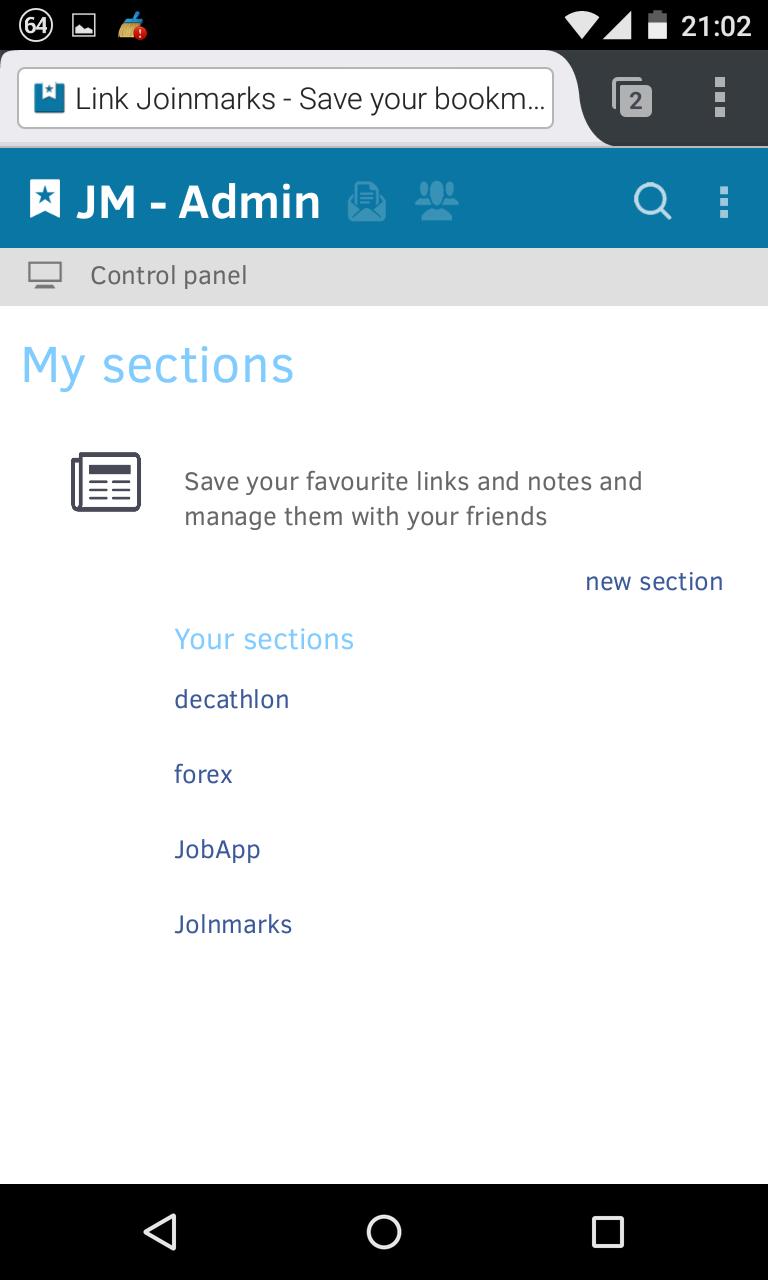The image size is (768, 1280).
Task: Tap the browser address bar
Action: pyautogui.click(x=285, y=98)
